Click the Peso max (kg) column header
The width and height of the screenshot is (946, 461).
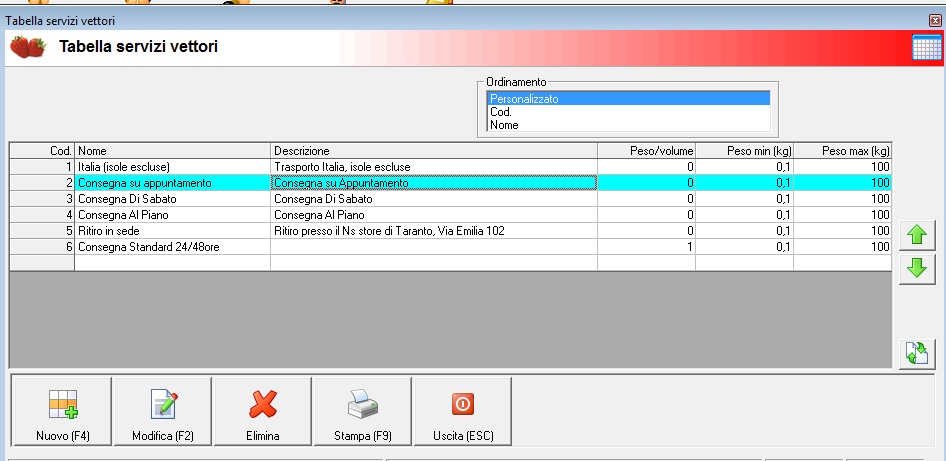[842, 151]
